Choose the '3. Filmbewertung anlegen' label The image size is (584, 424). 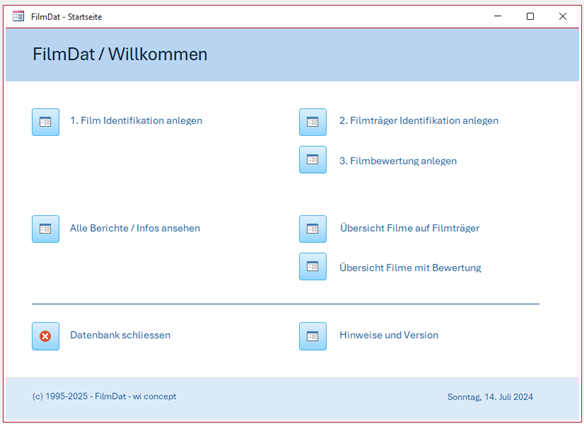coord(398,161)
